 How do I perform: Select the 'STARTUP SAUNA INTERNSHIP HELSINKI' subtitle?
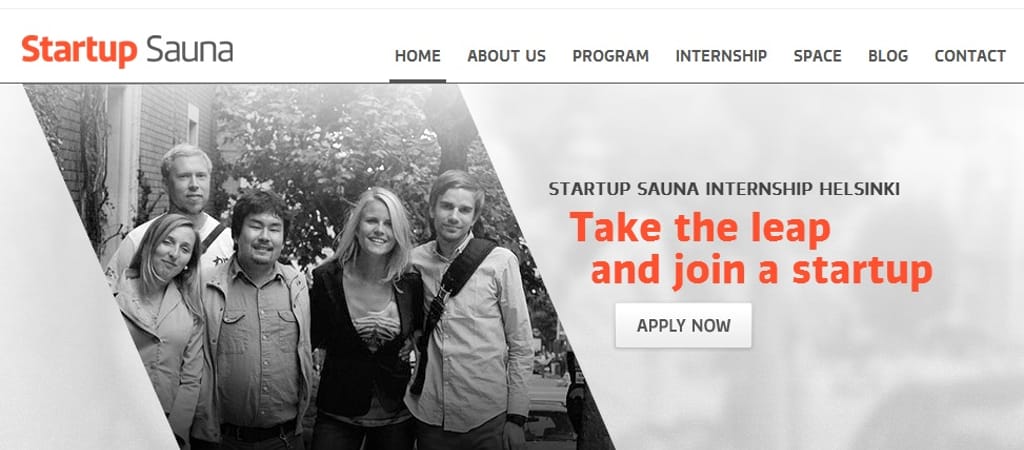pos(724,189)
